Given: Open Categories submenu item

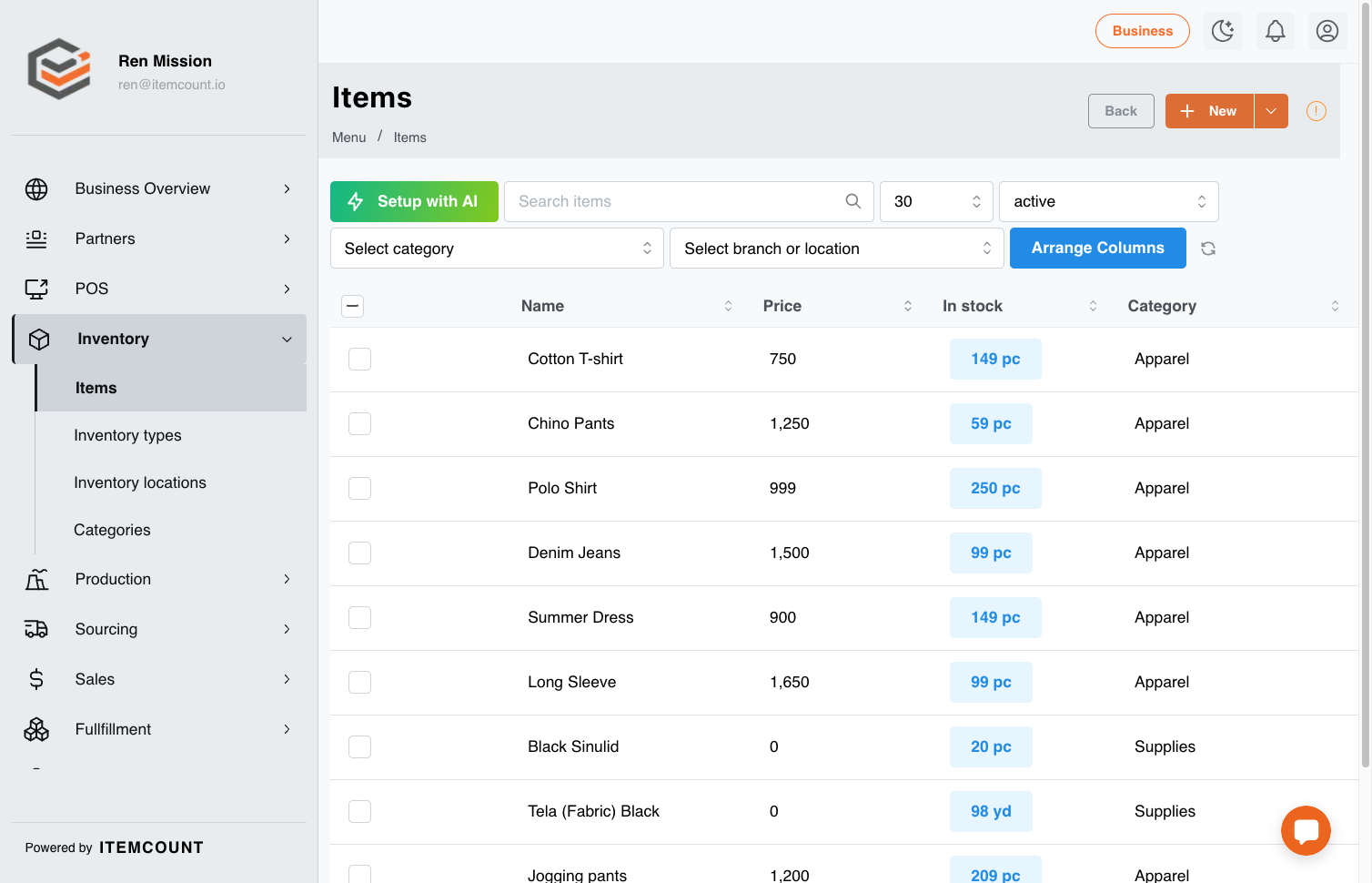Looking at the screenshot, I should point(112,530).
